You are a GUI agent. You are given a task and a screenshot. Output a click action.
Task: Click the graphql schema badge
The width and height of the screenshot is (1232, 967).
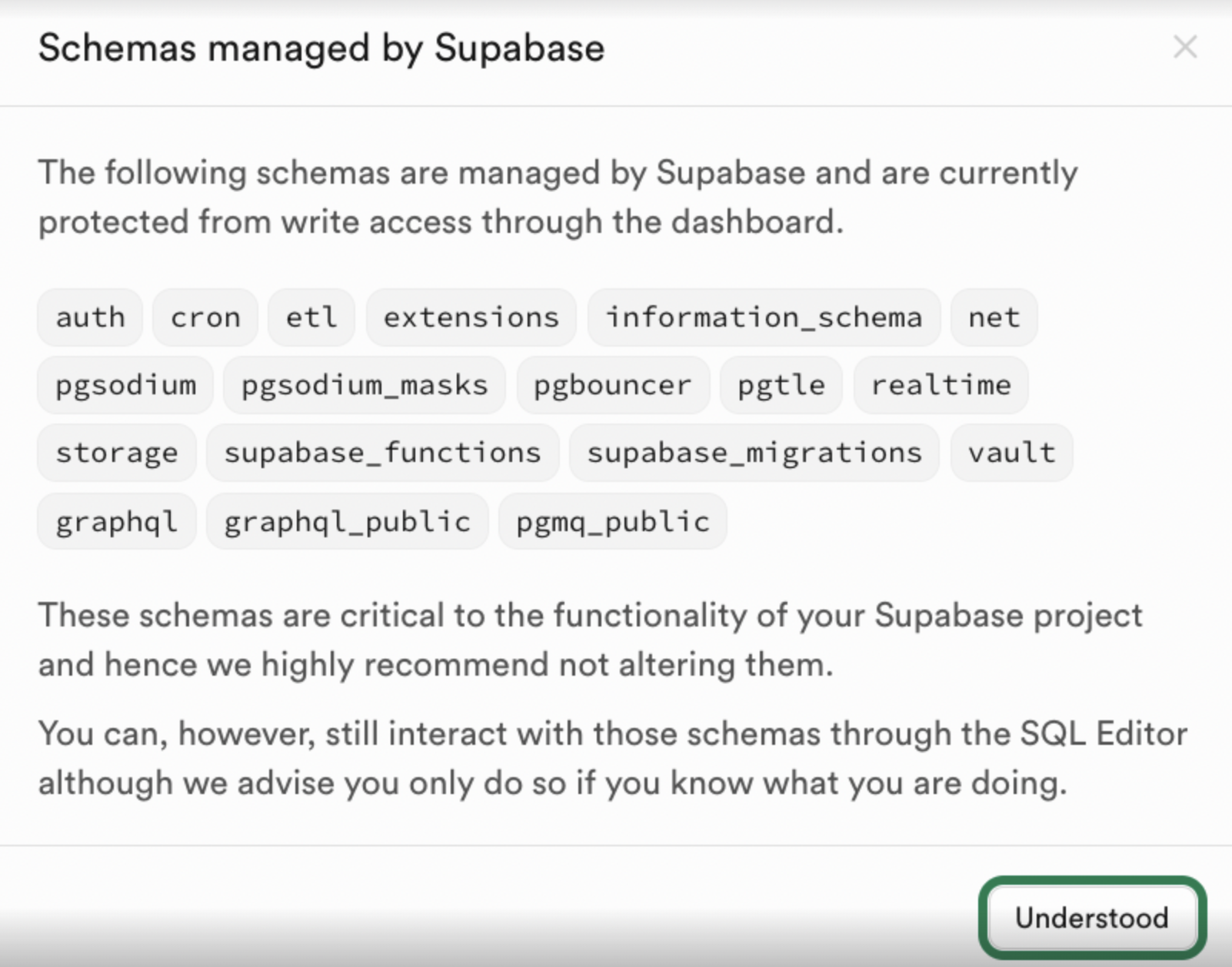[x=117, y=522]
